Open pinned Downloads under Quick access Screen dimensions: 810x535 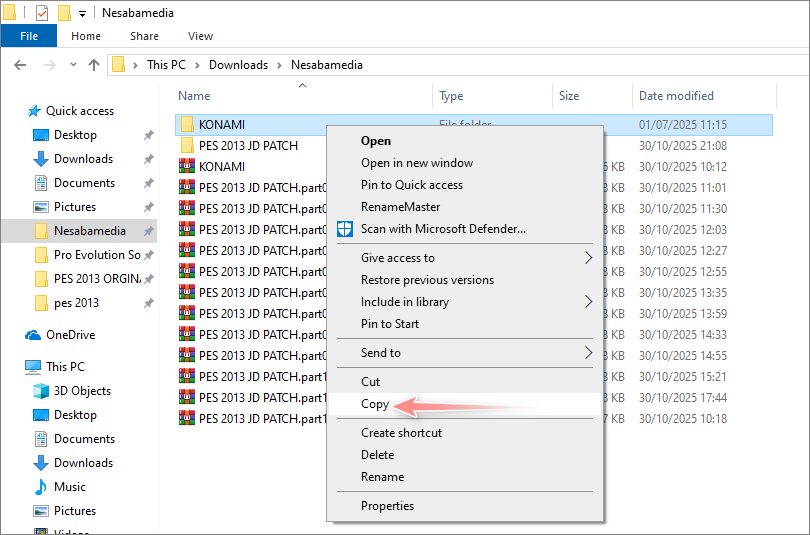(83, 159)
